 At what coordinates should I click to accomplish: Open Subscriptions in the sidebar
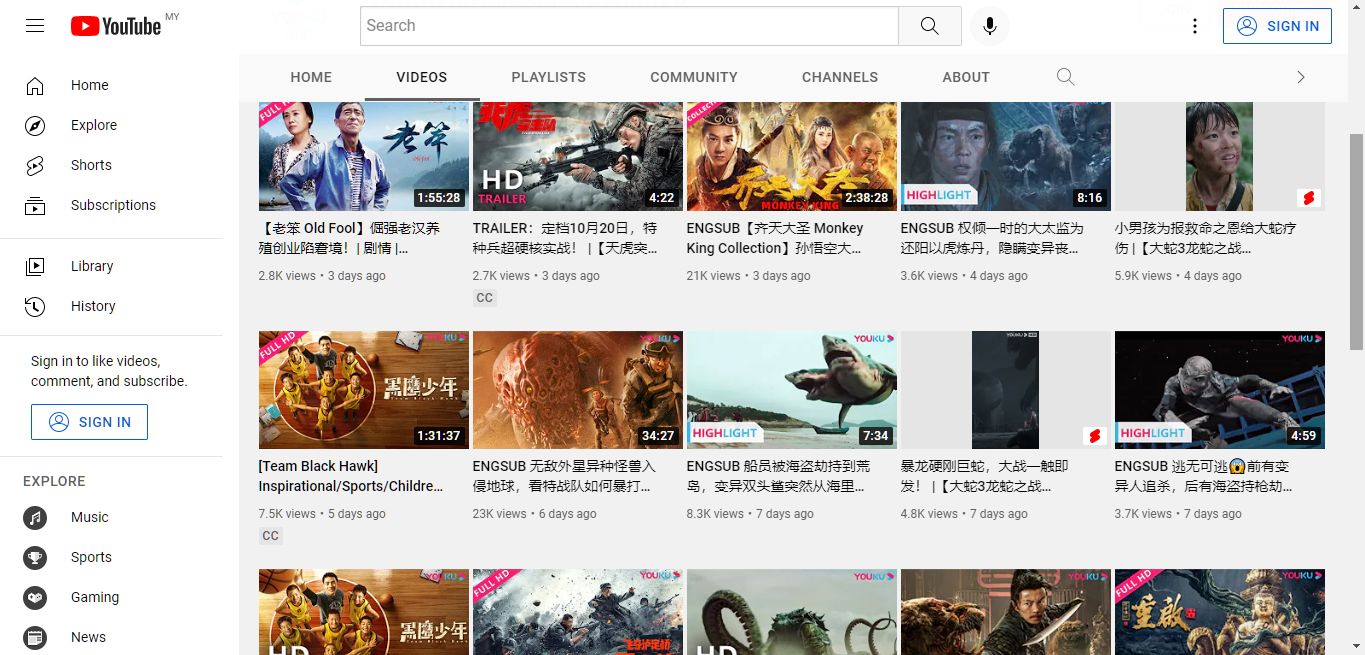click(112, 205)
